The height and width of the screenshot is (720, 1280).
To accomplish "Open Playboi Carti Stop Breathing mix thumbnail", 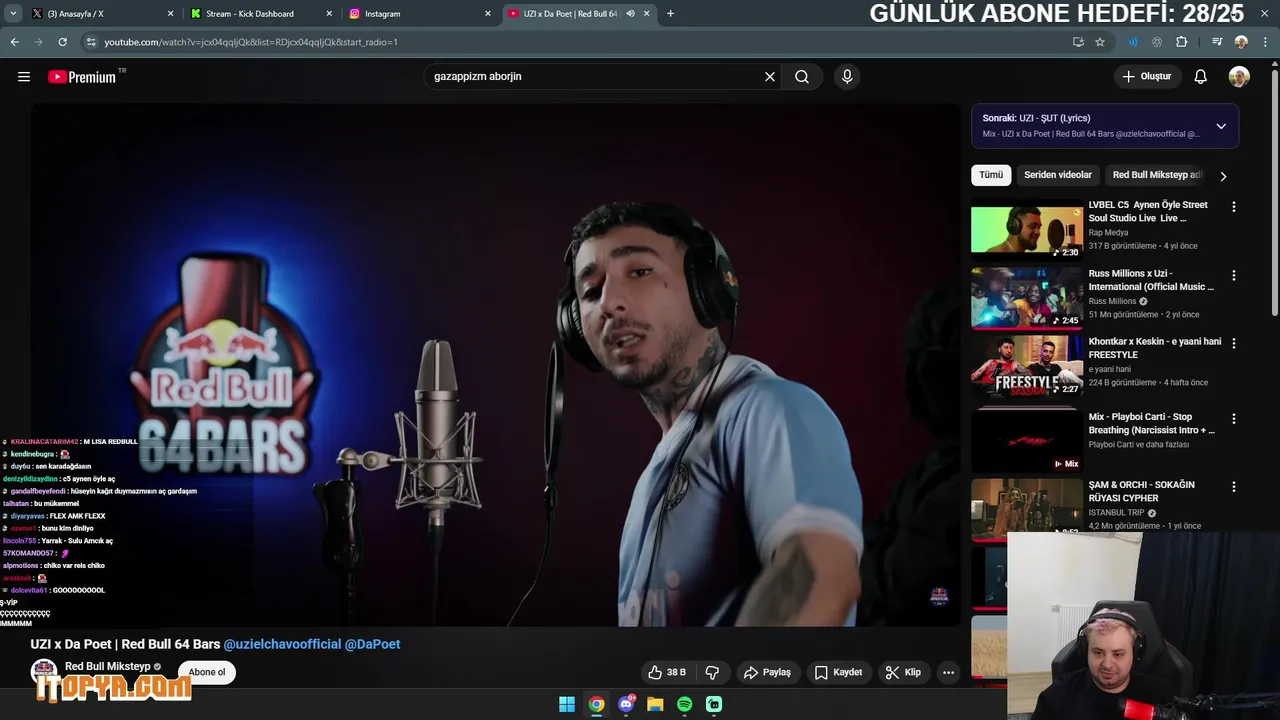I will pyautogui.click(x=1027, y=439).
